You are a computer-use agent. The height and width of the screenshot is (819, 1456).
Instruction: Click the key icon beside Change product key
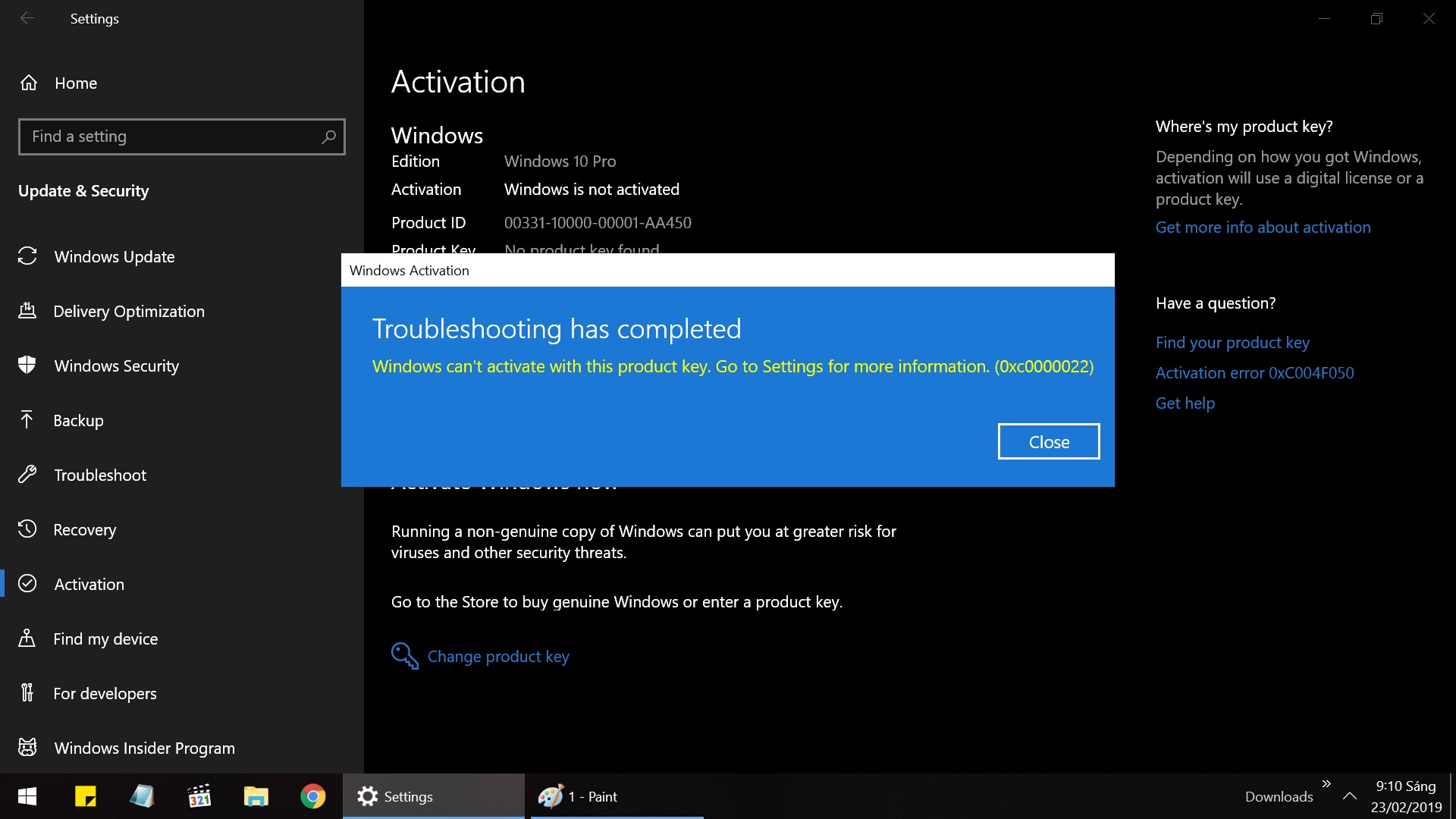click(x=405, y=656)
